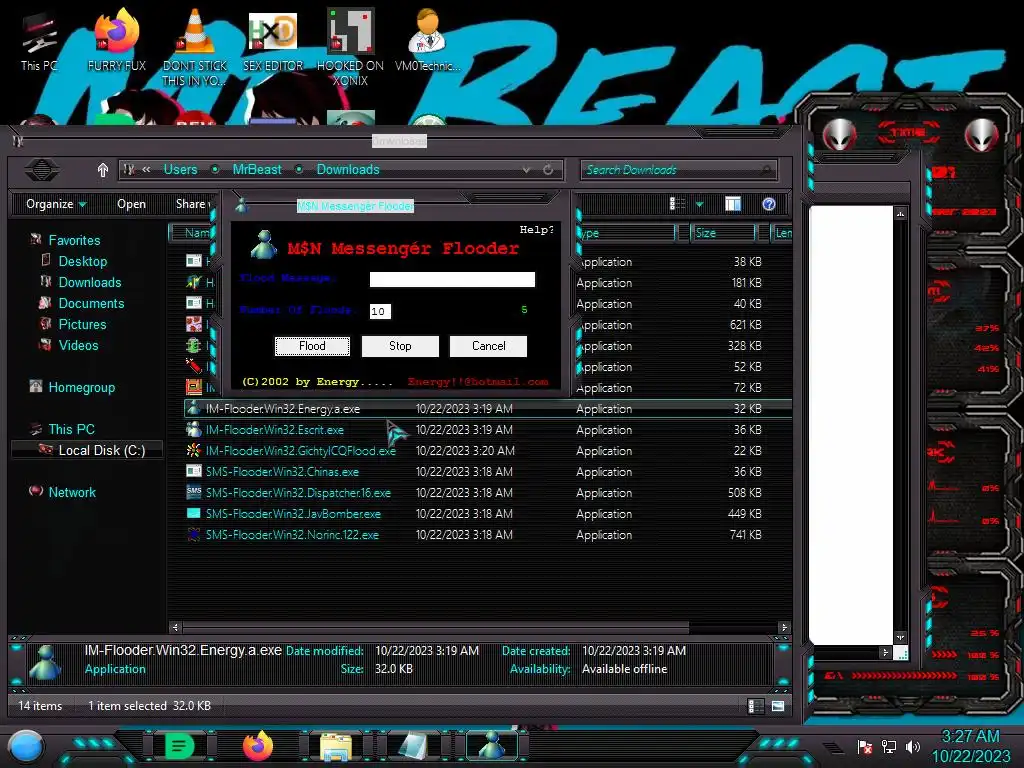The width and height of the screenshot is (1024, 768).
Task: Select Favorites in the navigation pane
Action: click(74, 240)
